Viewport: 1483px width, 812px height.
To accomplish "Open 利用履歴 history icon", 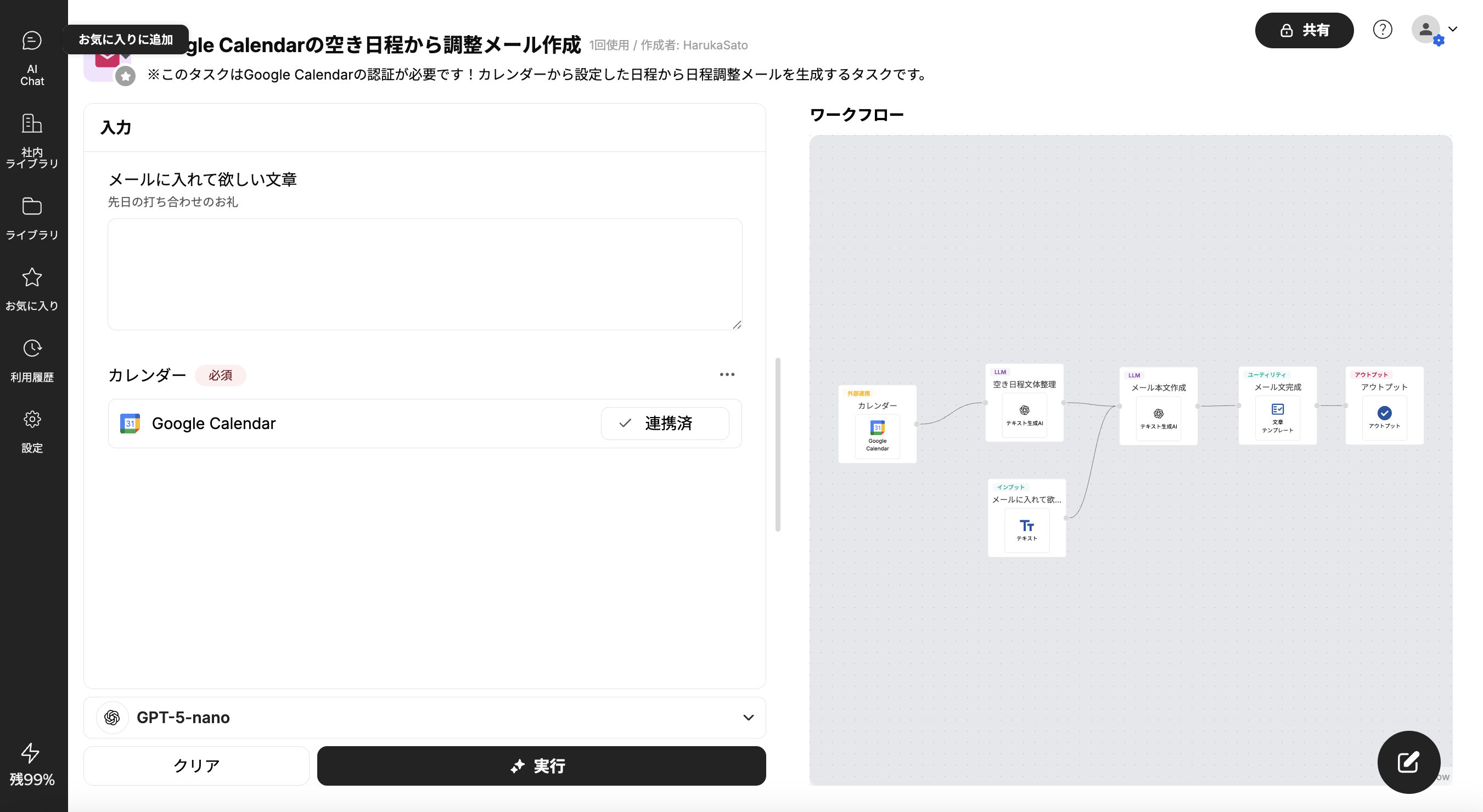I will [x=32, y=361].
